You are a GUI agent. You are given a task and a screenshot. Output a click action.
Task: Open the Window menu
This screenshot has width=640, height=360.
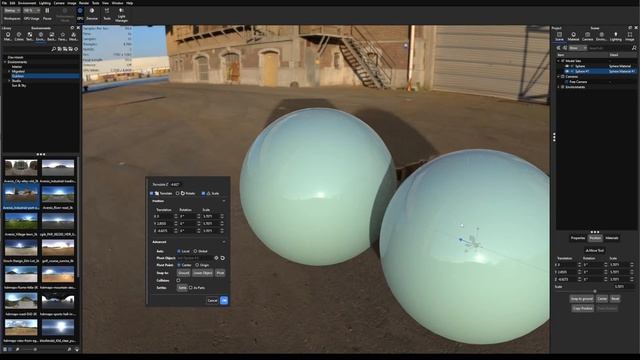[x=117, y=3]
